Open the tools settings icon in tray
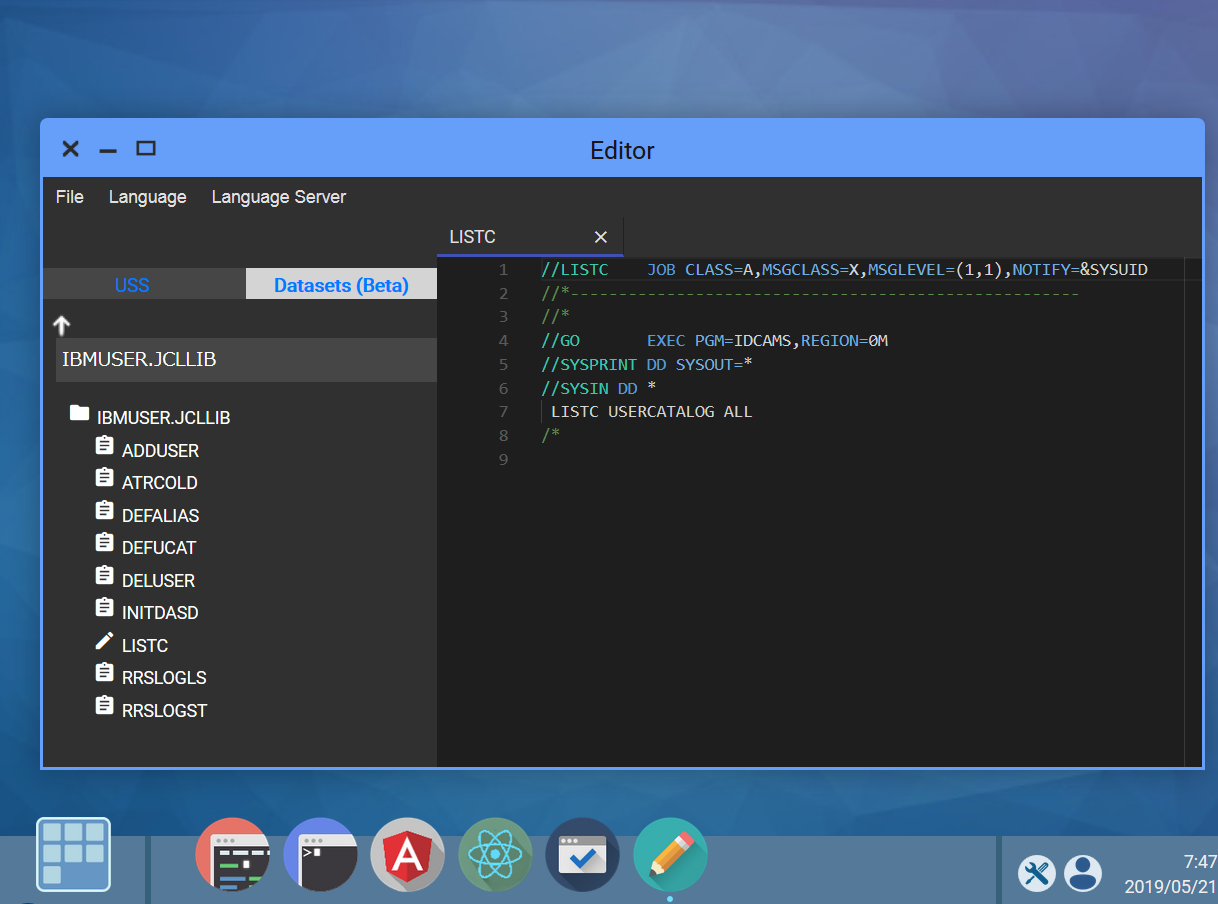This screenshot has width=1218, height=904. (1037, 873)
